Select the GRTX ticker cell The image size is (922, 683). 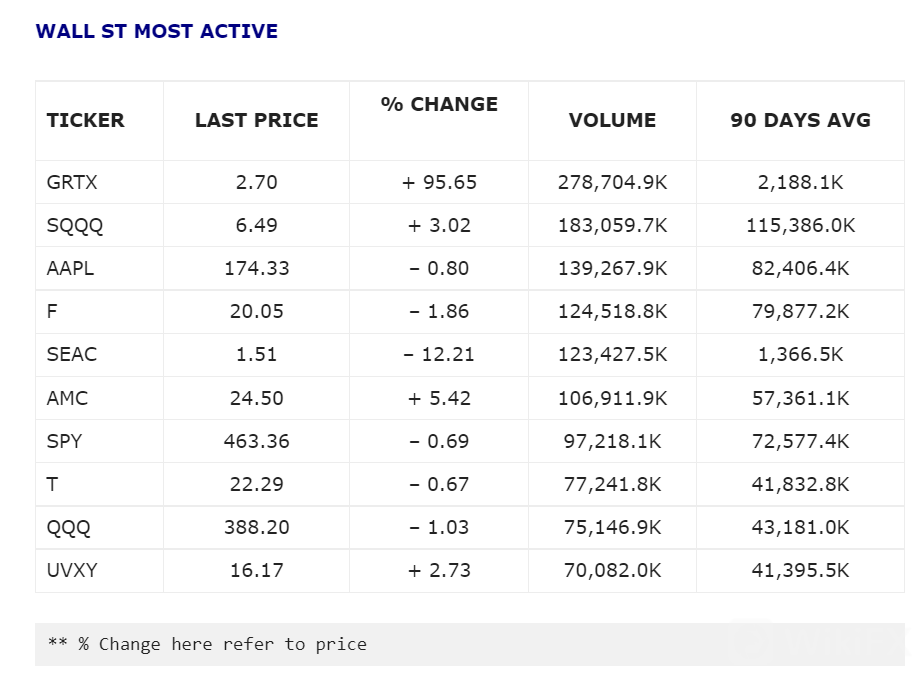coord(72,182)
